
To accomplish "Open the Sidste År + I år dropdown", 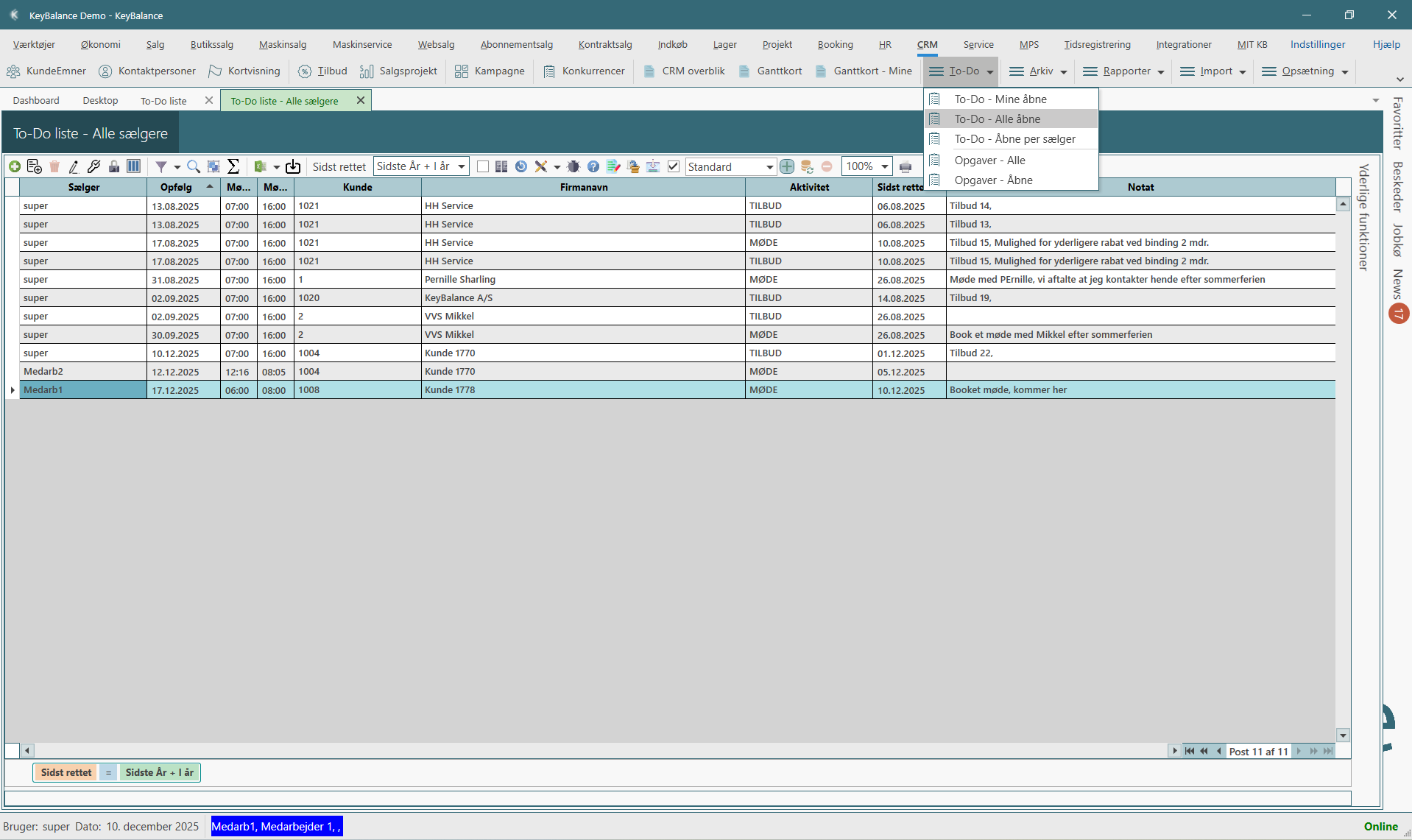I will (462, 166).
